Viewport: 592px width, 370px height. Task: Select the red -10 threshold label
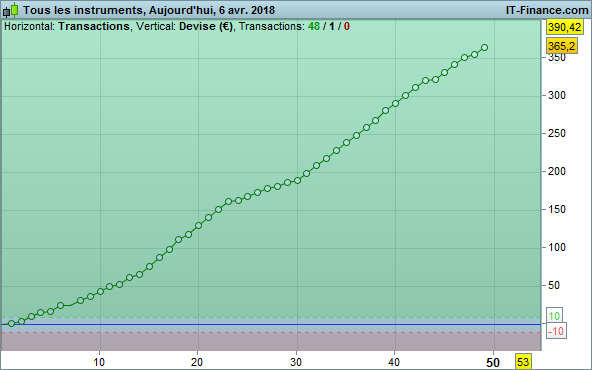[556, 331]
